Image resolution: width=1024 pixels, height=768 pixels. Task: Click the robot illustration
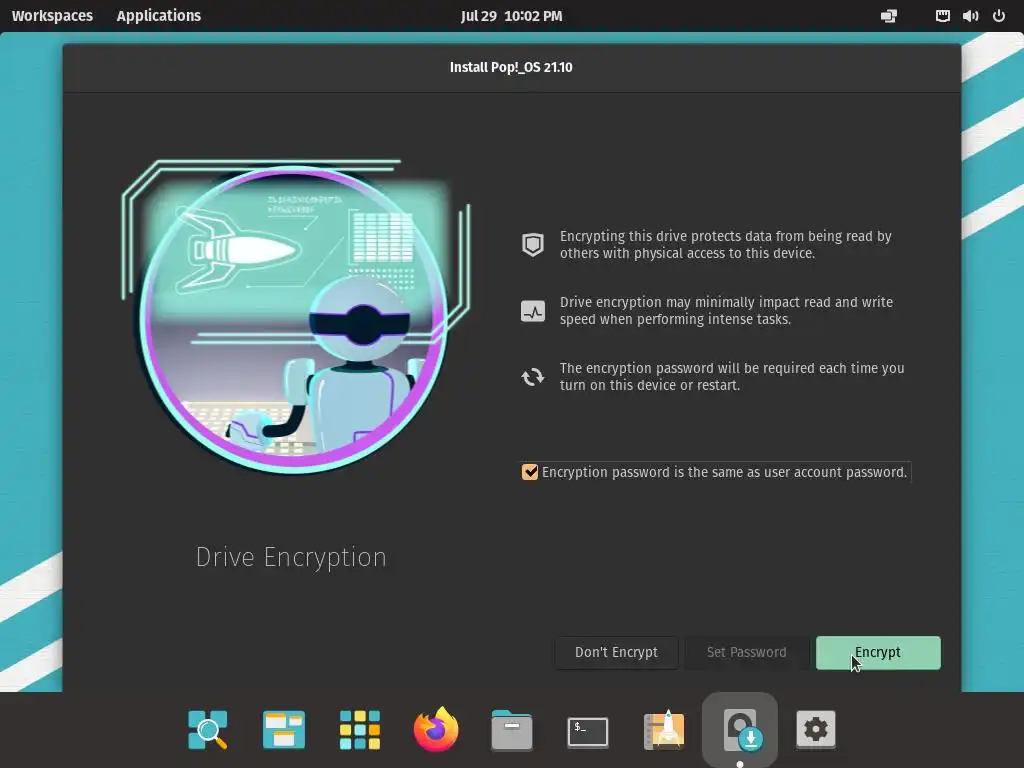tap(295, 317)
